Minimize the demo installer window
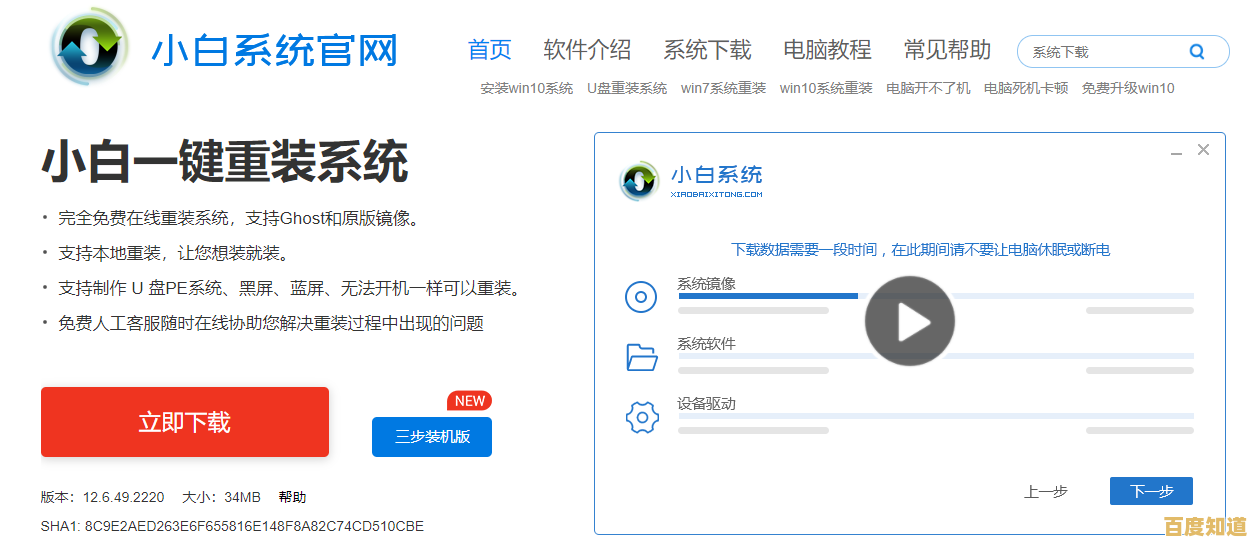Image resolution: width=1252 pixels, height=545 pixels. [x=1176, y=151]
